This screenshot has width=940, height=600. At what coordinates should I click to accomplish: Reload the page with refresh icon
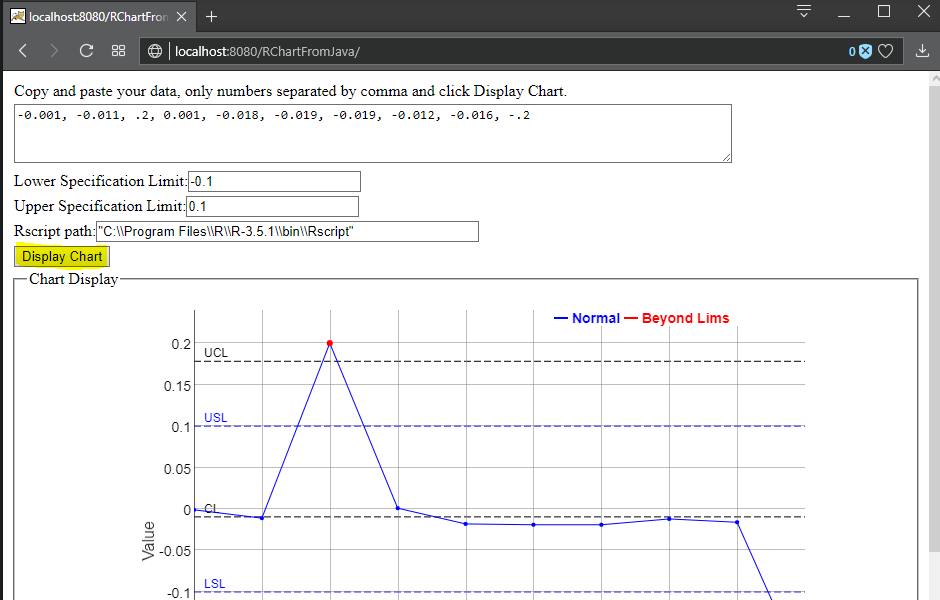[86, 51]
